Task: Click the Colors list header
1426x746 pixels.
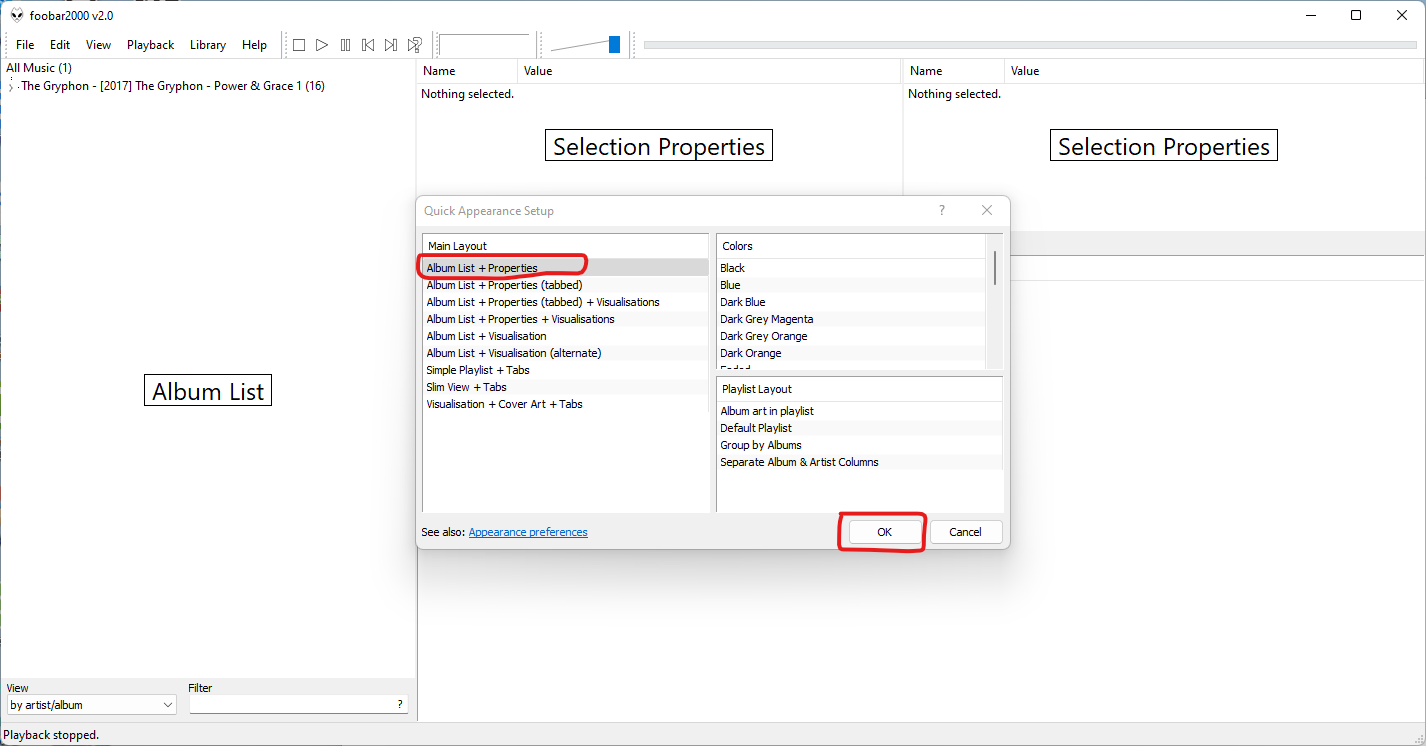Action: [851, 246]
